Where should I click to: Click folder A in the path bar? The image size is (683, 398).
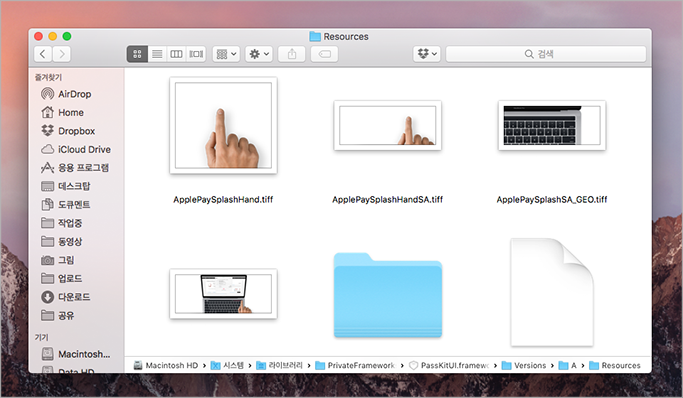[568, 365]
